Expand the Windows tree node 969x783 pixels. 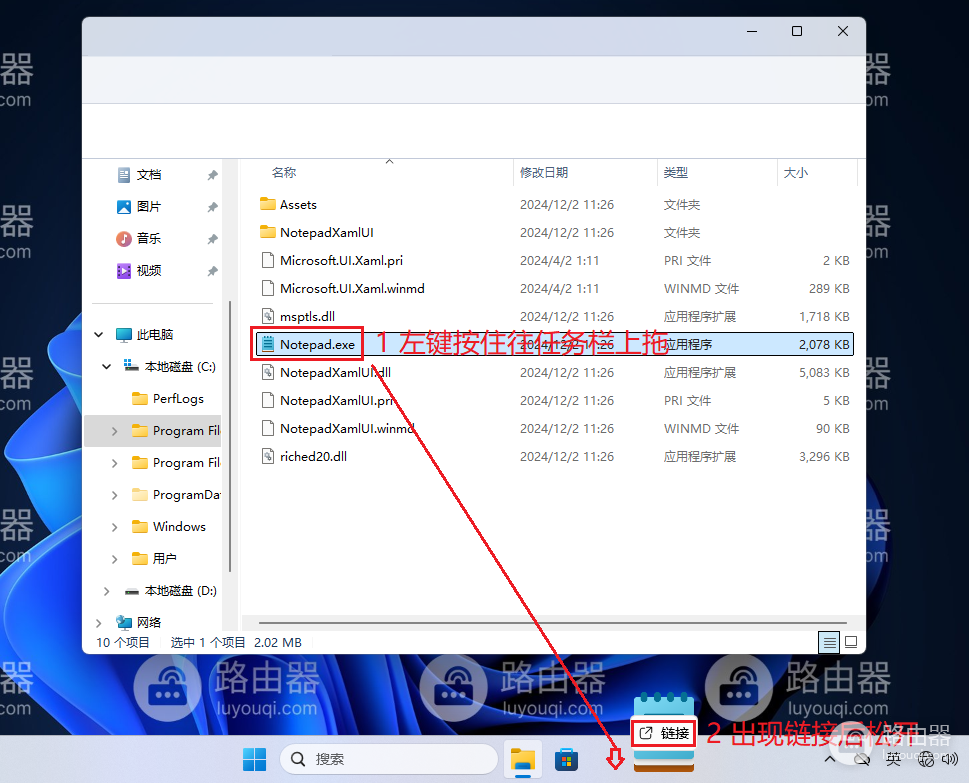(x=114, y=527)
